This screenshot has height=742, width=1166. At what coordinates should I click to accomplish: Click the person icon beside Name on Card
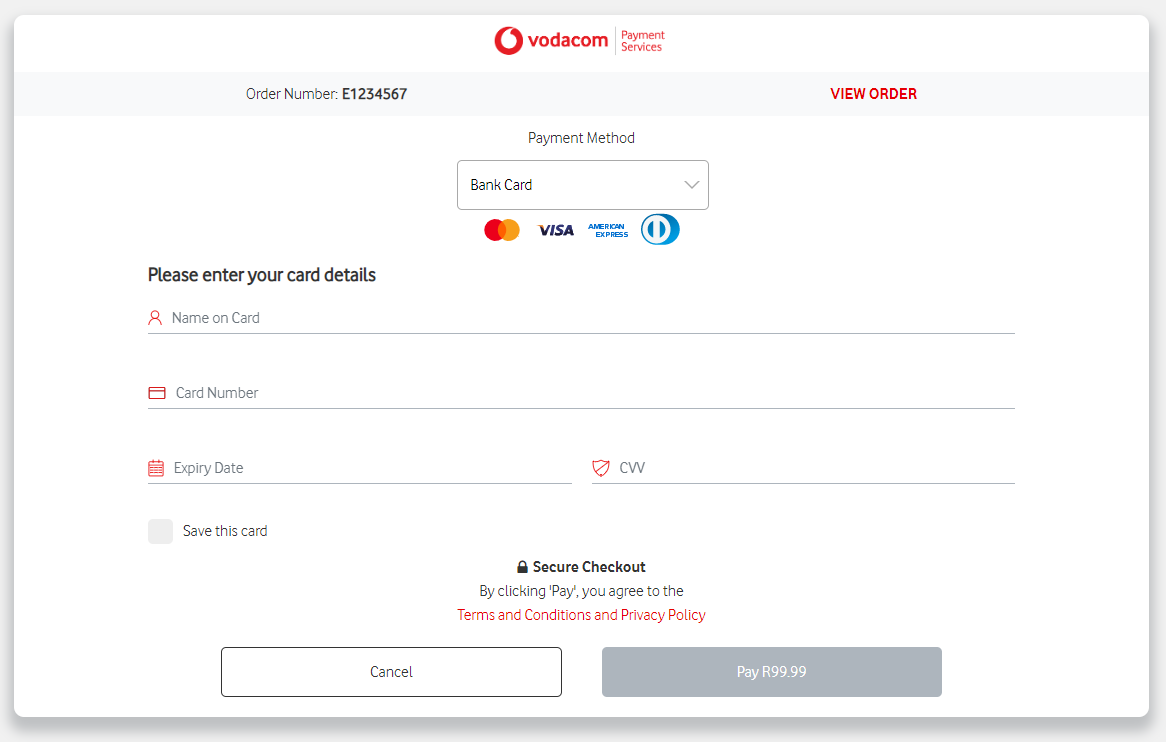(155, 317)
